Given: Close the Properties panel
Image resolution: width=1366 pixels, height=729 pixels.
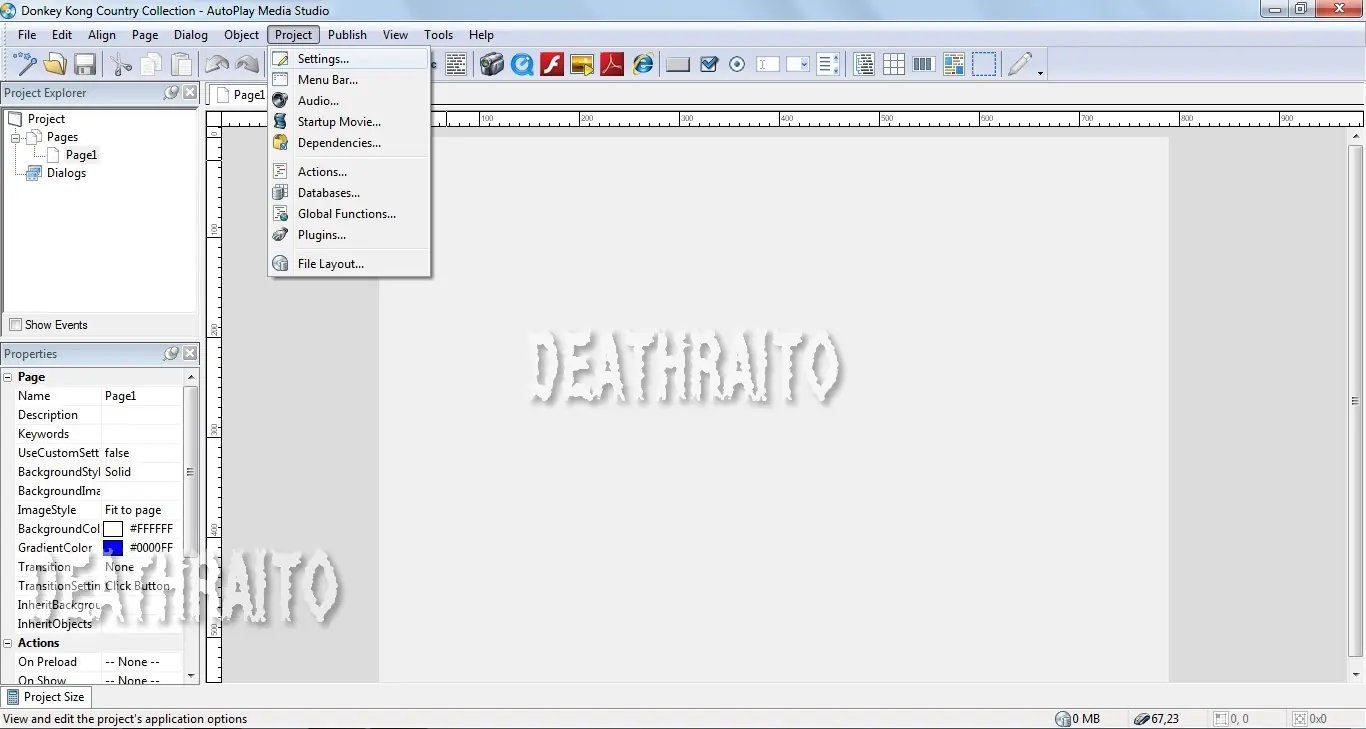Looking at the screenshot, I should tap(190, 354).
